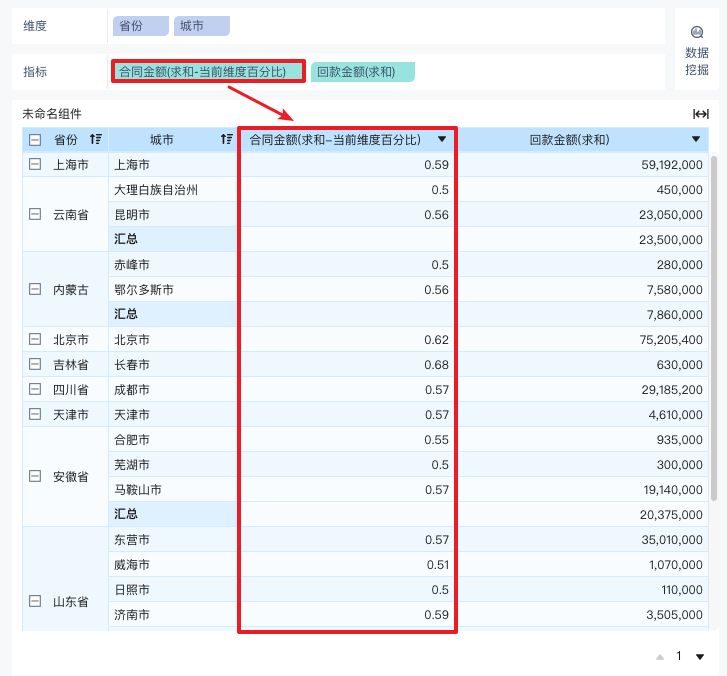Select the 成都市 city cell

point(173,389)
